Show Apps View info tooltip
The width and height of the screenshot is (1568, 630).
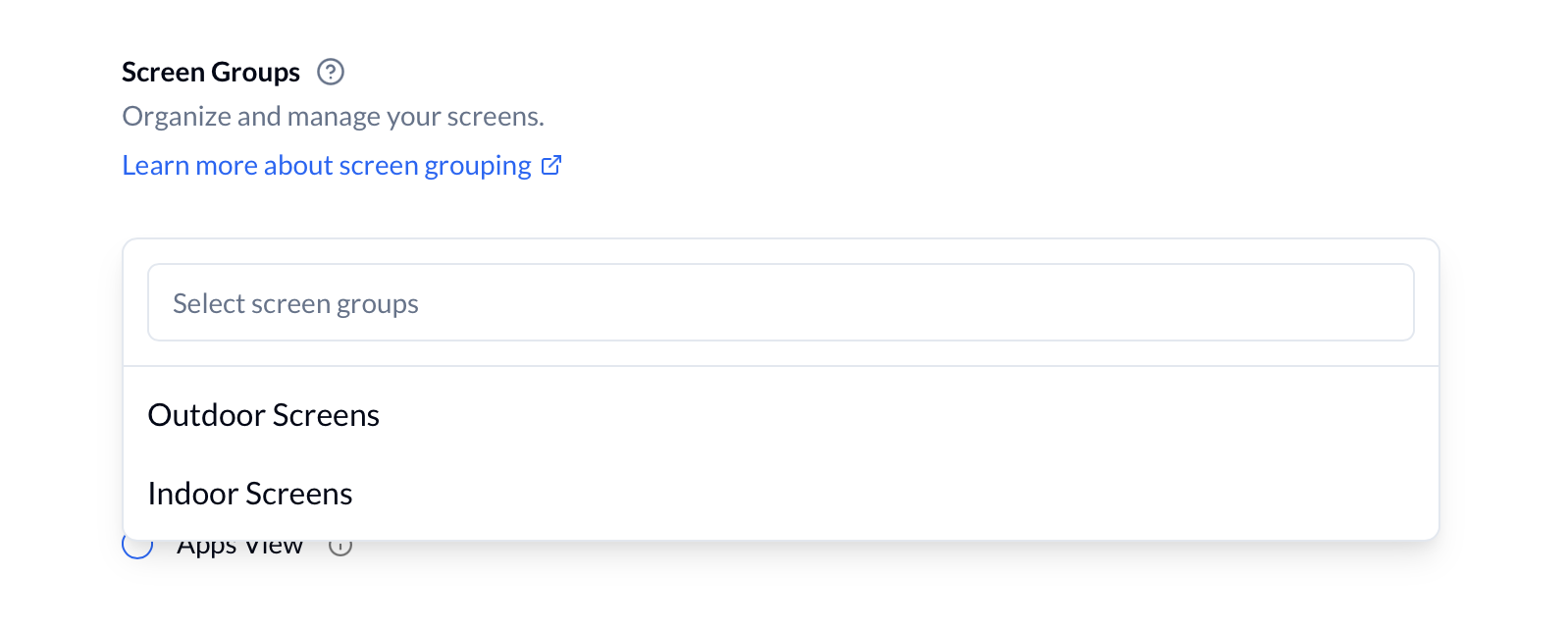(340, 548)
